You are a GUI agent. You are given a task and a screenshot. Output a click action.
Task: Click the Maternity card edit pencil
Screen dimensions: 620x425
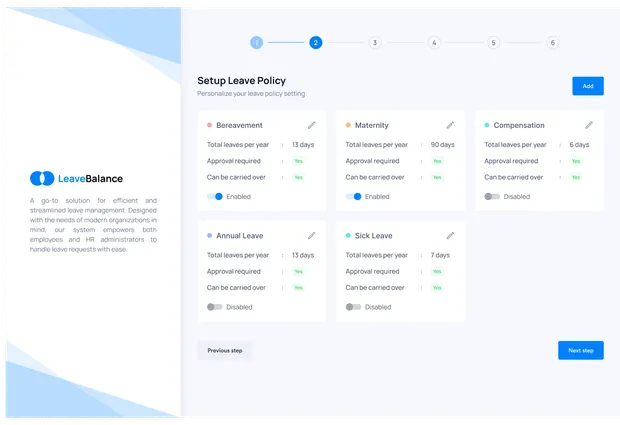[450, 125]
